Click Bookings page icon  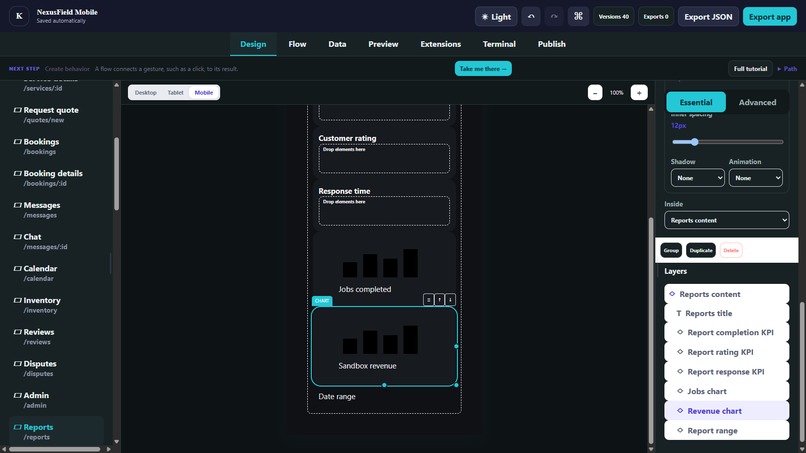[x=17, y=142]
